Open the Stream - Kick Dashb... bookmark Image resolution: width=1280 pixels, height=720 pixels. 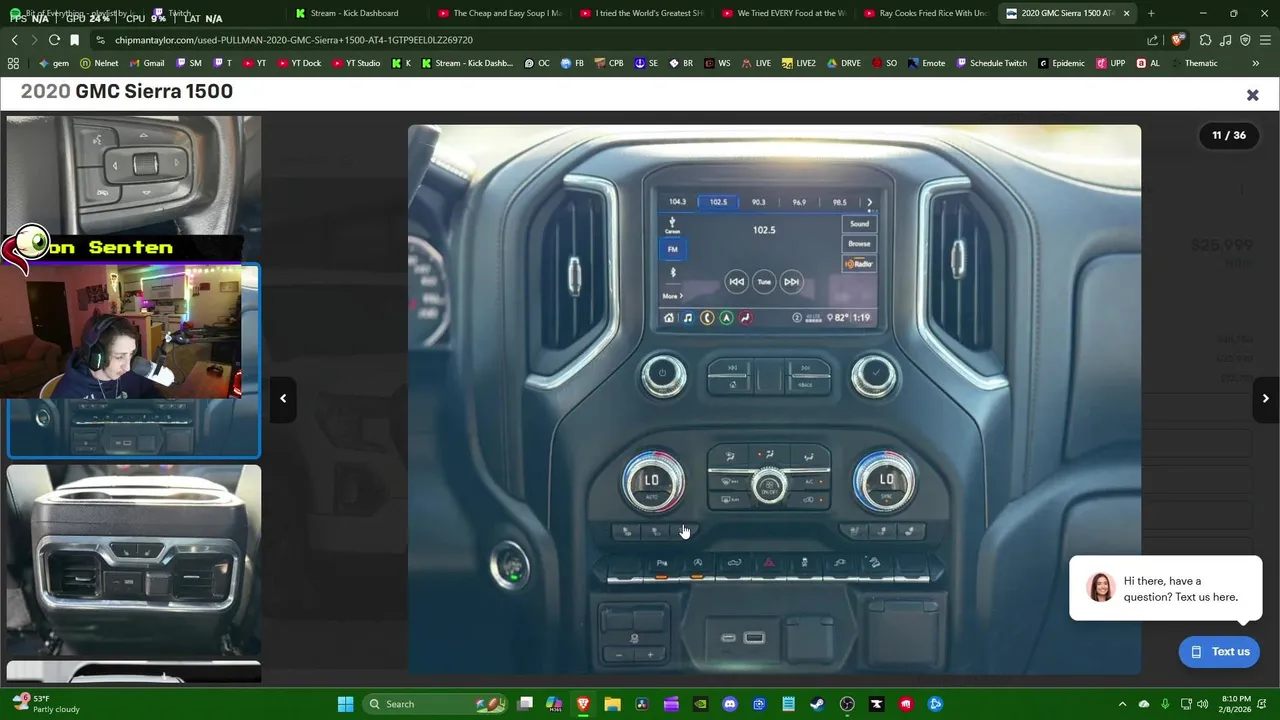(x=467, y=63)
